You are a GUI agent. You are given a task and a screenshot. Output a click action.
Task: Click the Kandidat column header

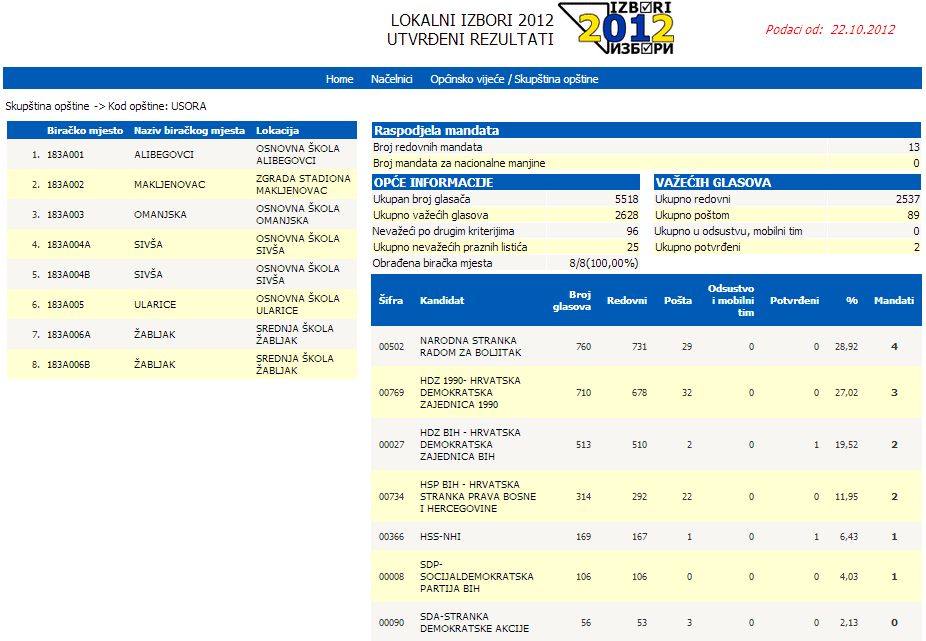(442, 300)
